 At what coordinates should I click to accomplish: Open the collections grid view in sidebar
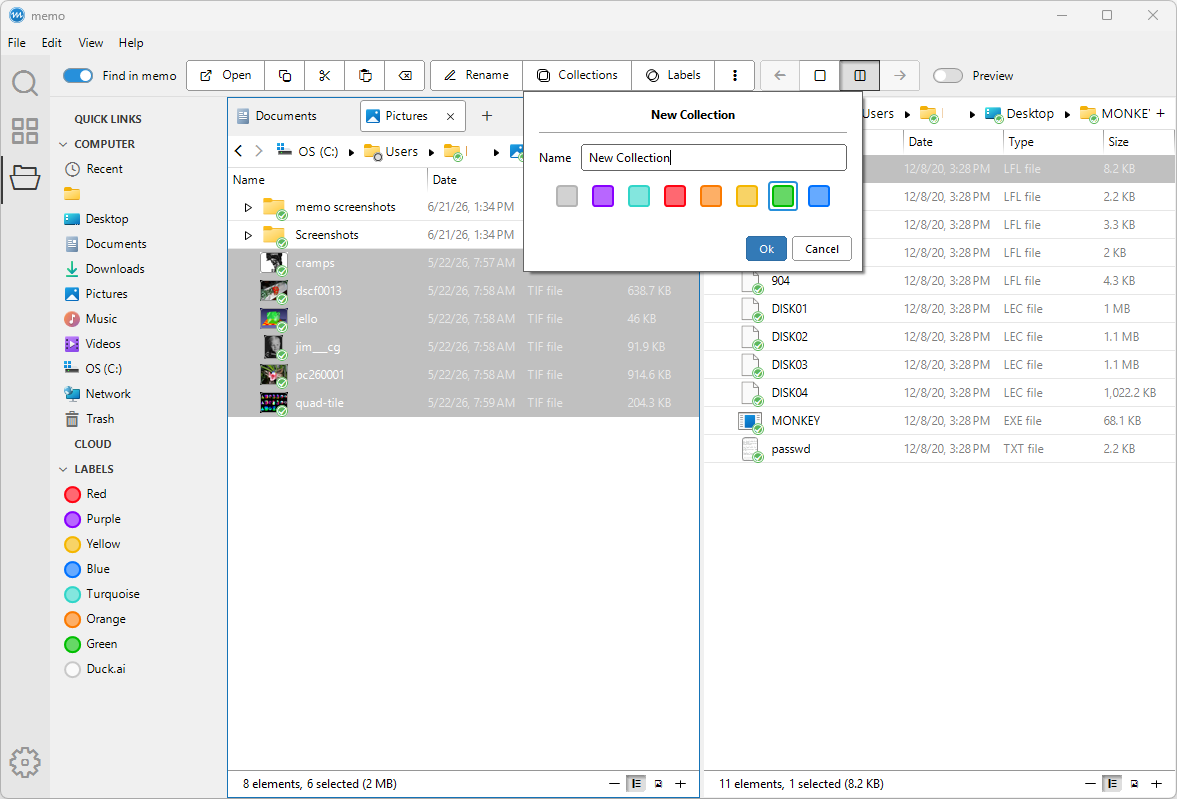pyautogui.click(x=25, y=131)
